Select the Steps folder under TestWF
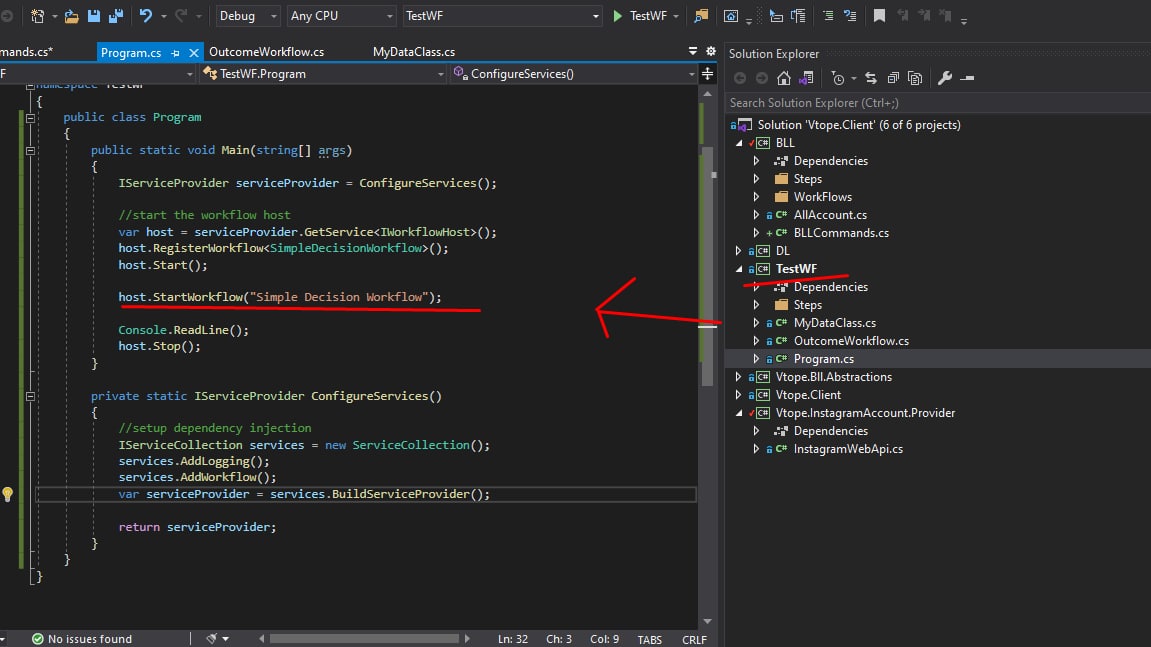1151x647 pixels. (x=807, y=305)
